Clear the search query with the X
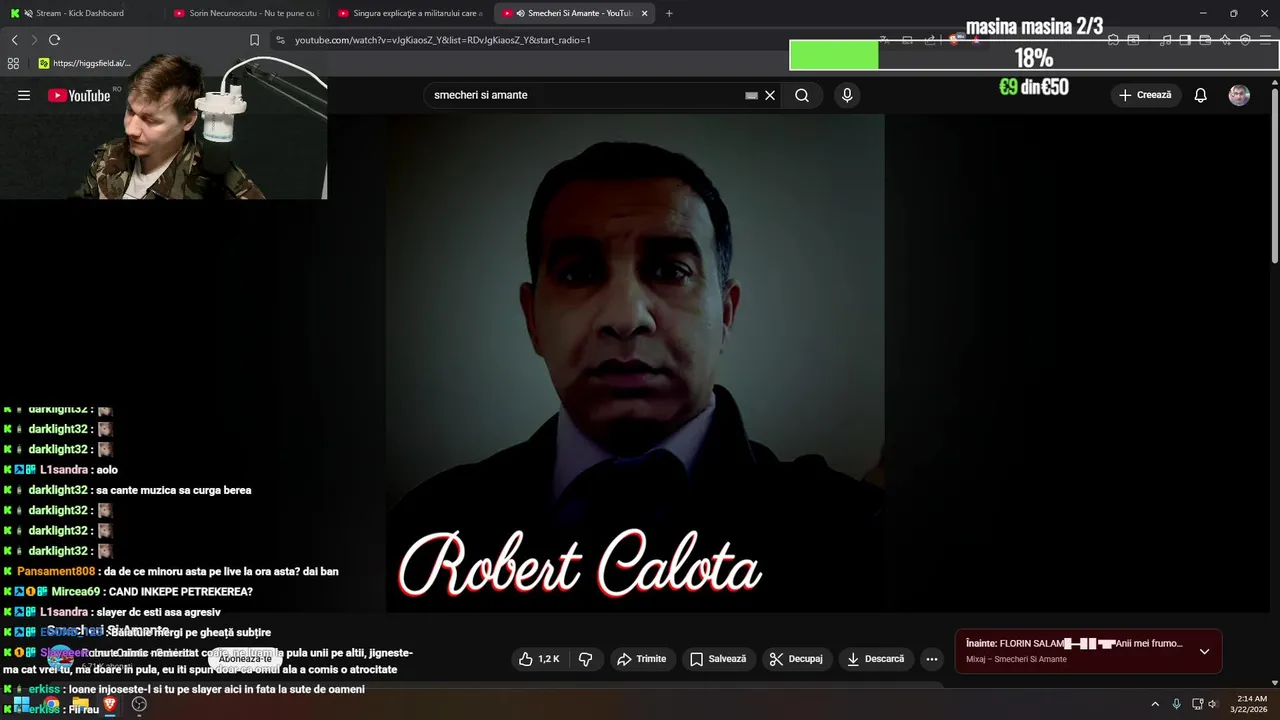This screenshot has width=1280, height=720. pyautogui.click(x=770, y=95)
